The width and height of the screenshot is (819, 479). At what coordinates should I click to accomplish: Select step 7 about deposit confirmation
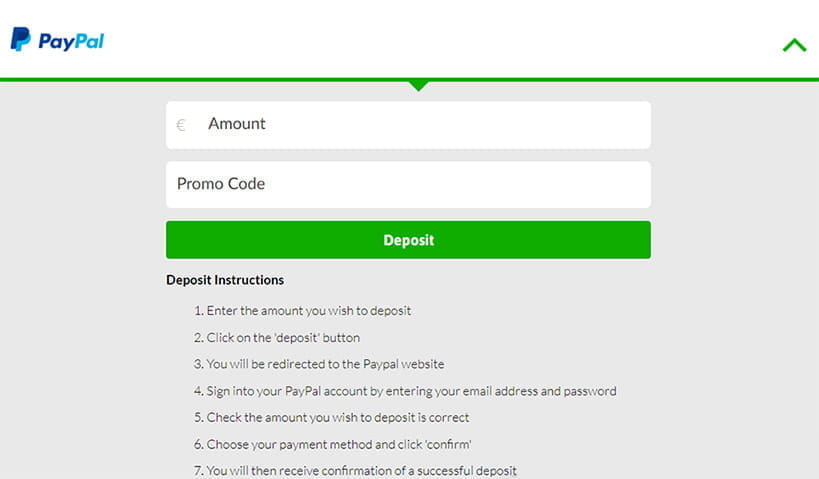[355, 471]
